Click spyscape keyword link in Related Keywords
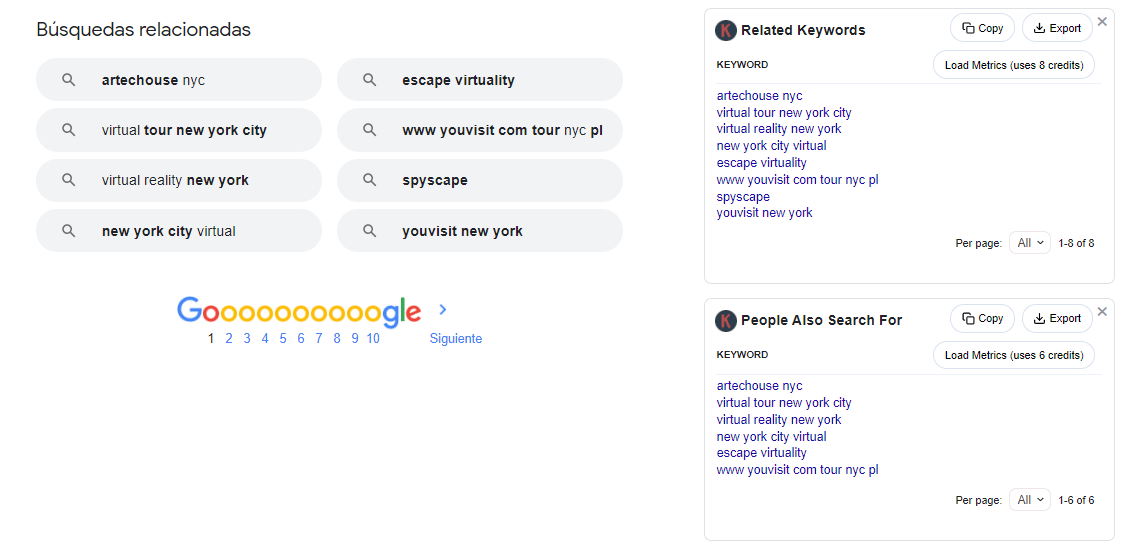 coord(743,197)
